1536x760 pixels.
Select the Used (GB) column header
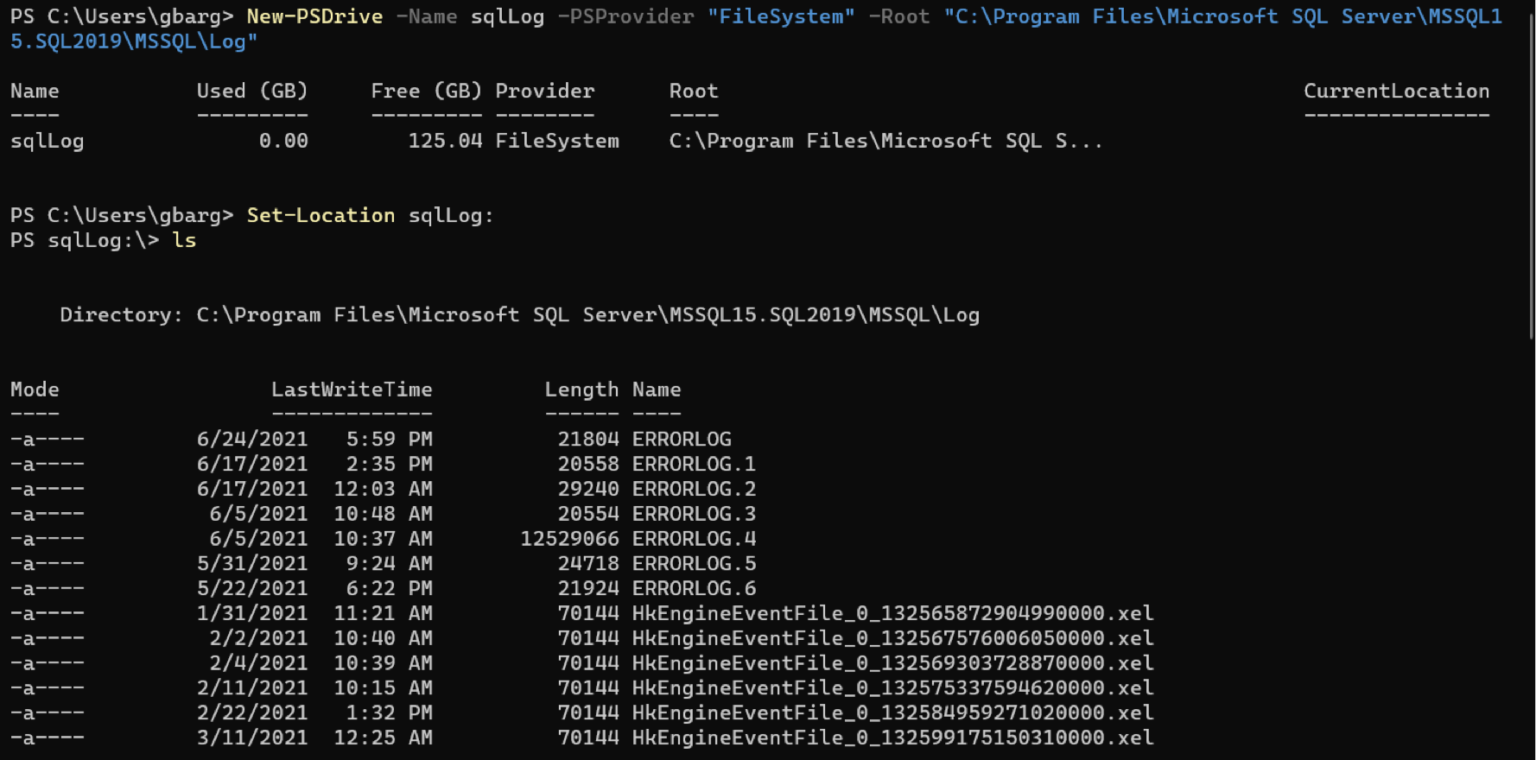click(252, 91)
